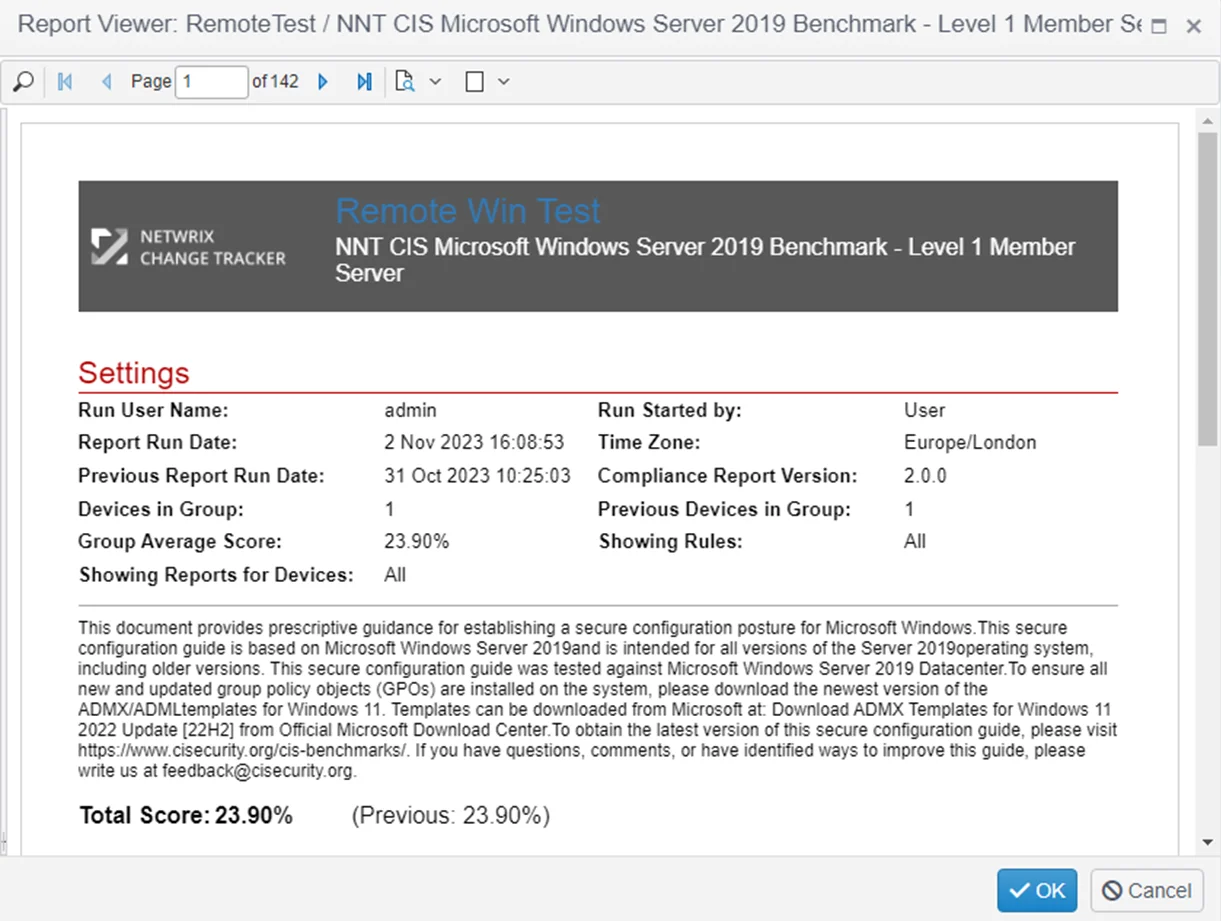Click the scrollbar down arrow

point(1208,842)
